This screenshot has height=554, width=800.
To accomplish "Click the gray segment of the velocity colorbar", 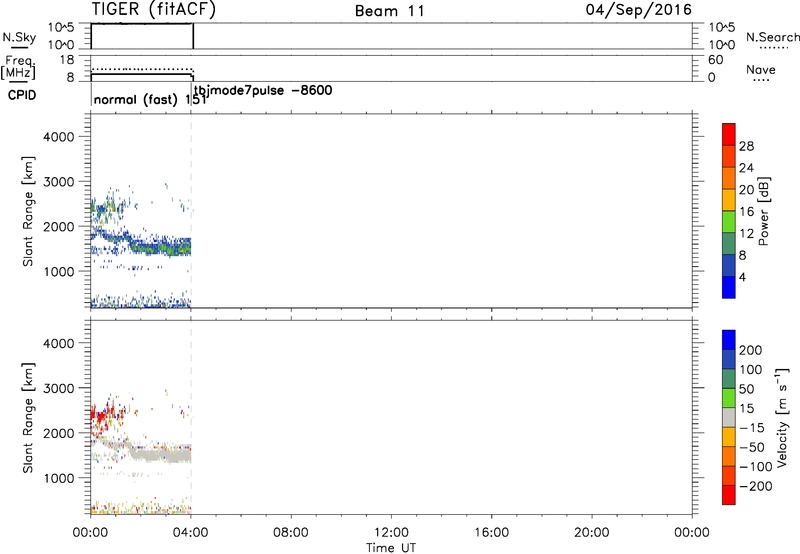I will 729,417.
